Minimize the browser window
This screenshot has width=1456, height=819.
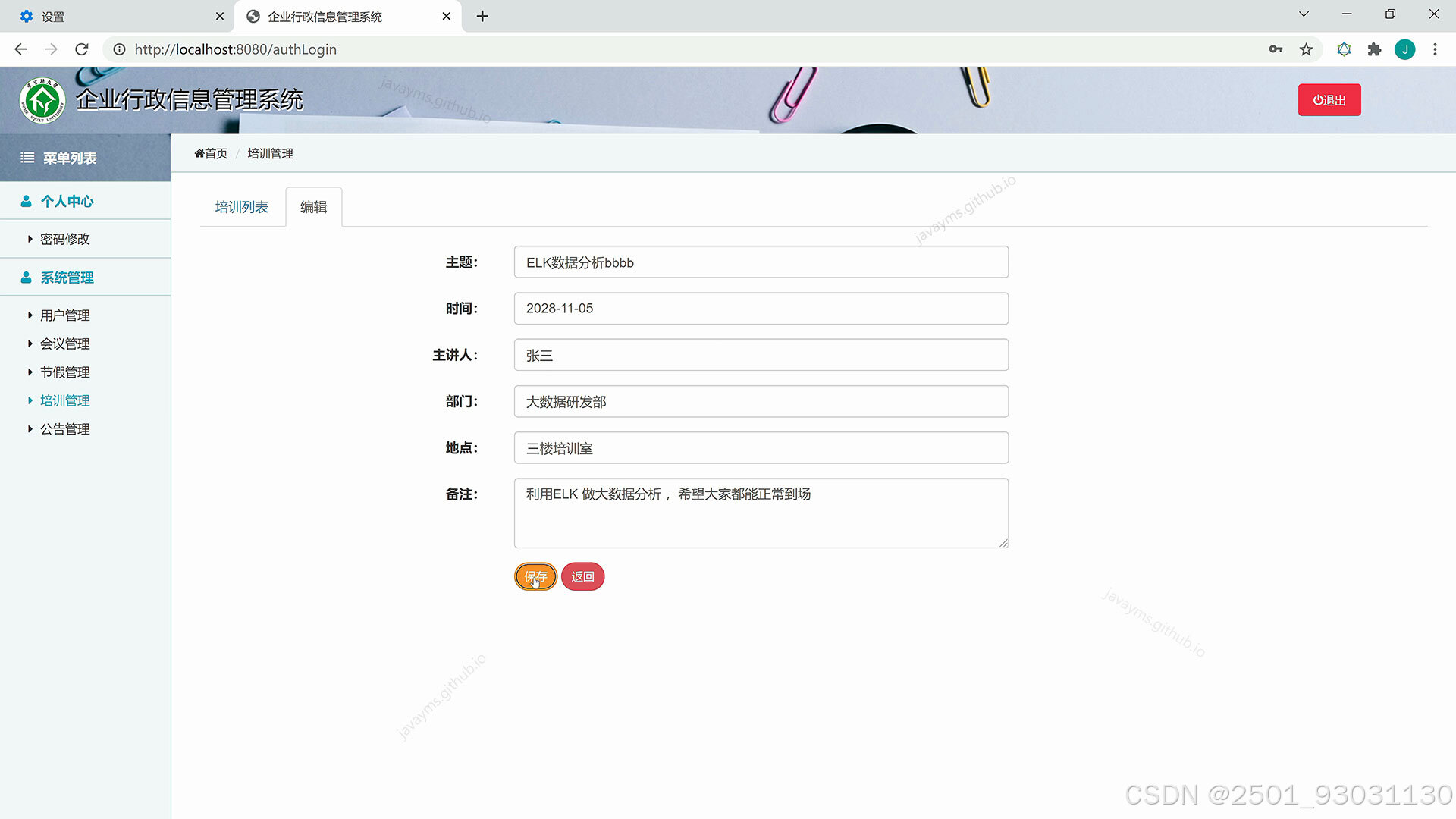coord(1347,14)
